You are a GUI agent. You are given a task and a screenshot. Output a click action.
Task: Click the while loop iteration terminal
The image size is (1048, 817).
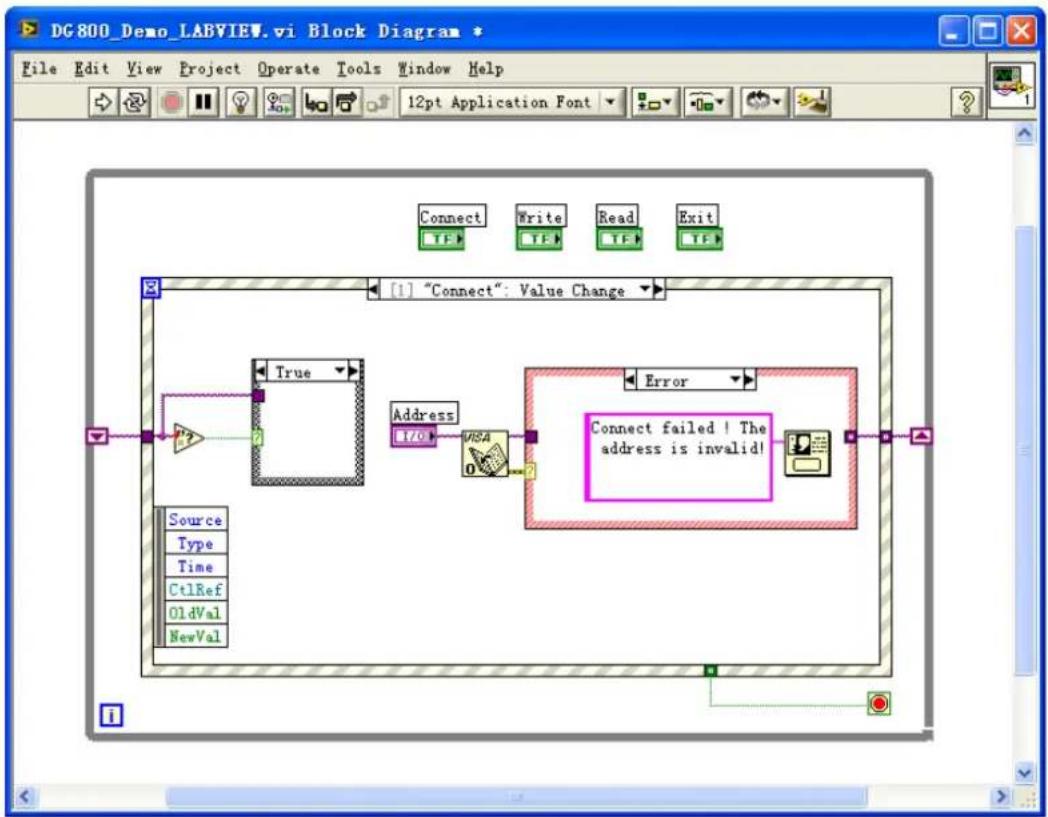coord(111,715)
